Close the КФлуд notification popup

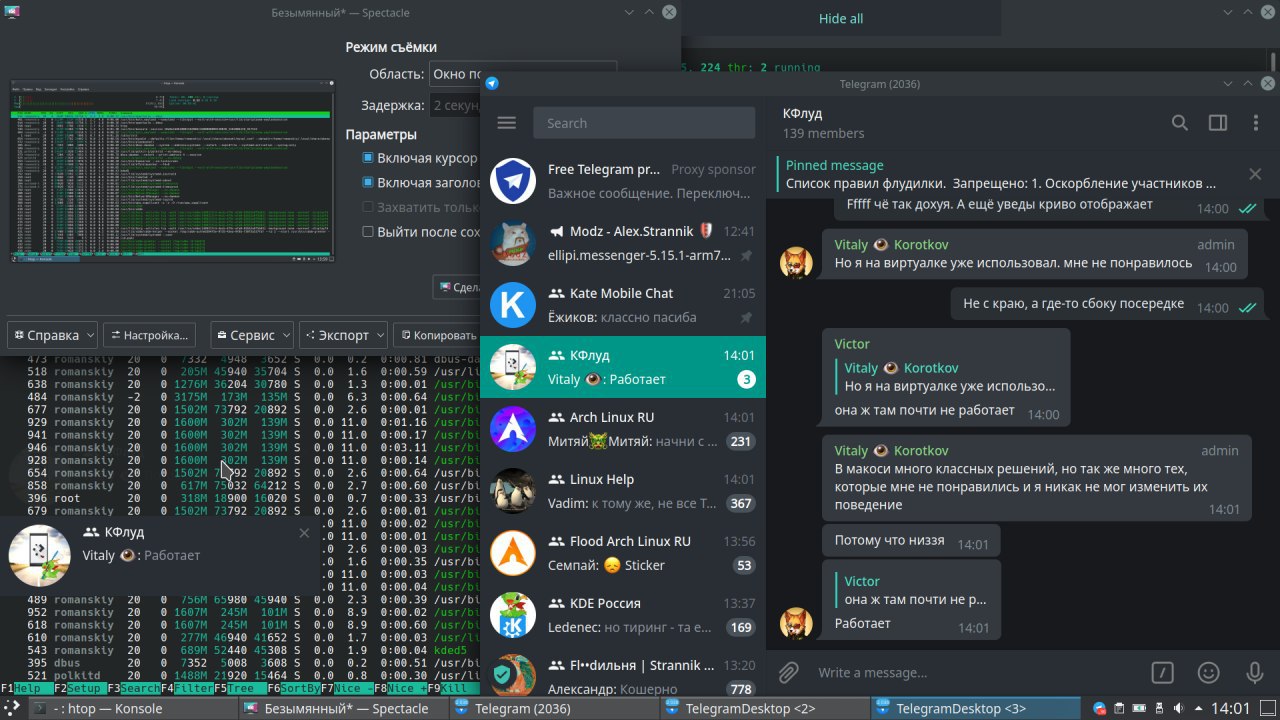point(305,533)
